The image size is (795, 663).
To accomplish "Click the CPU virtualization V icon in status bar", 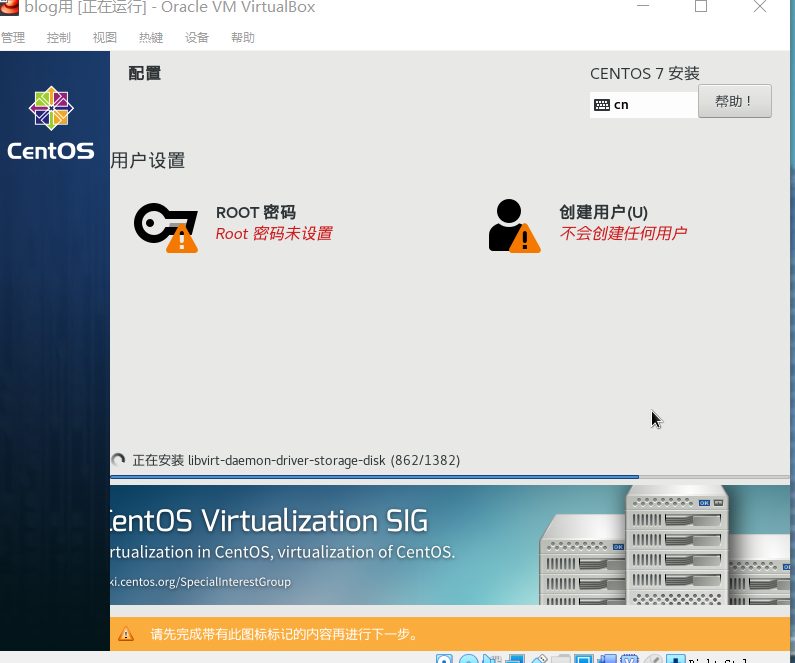I will (629, 658).
